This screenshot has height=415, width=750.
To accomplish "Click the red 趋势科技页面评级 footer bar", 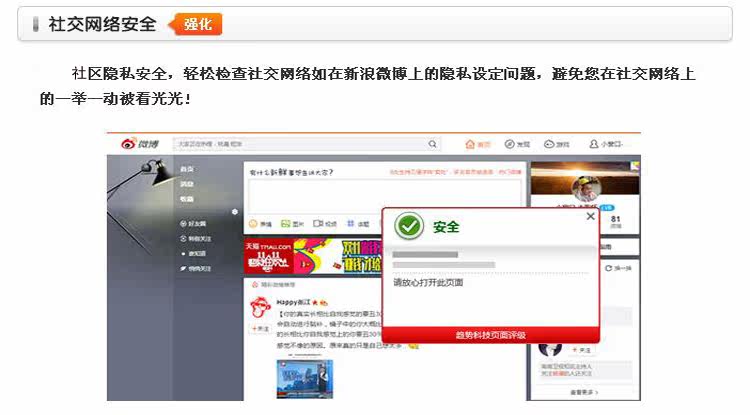I will 491,335.
